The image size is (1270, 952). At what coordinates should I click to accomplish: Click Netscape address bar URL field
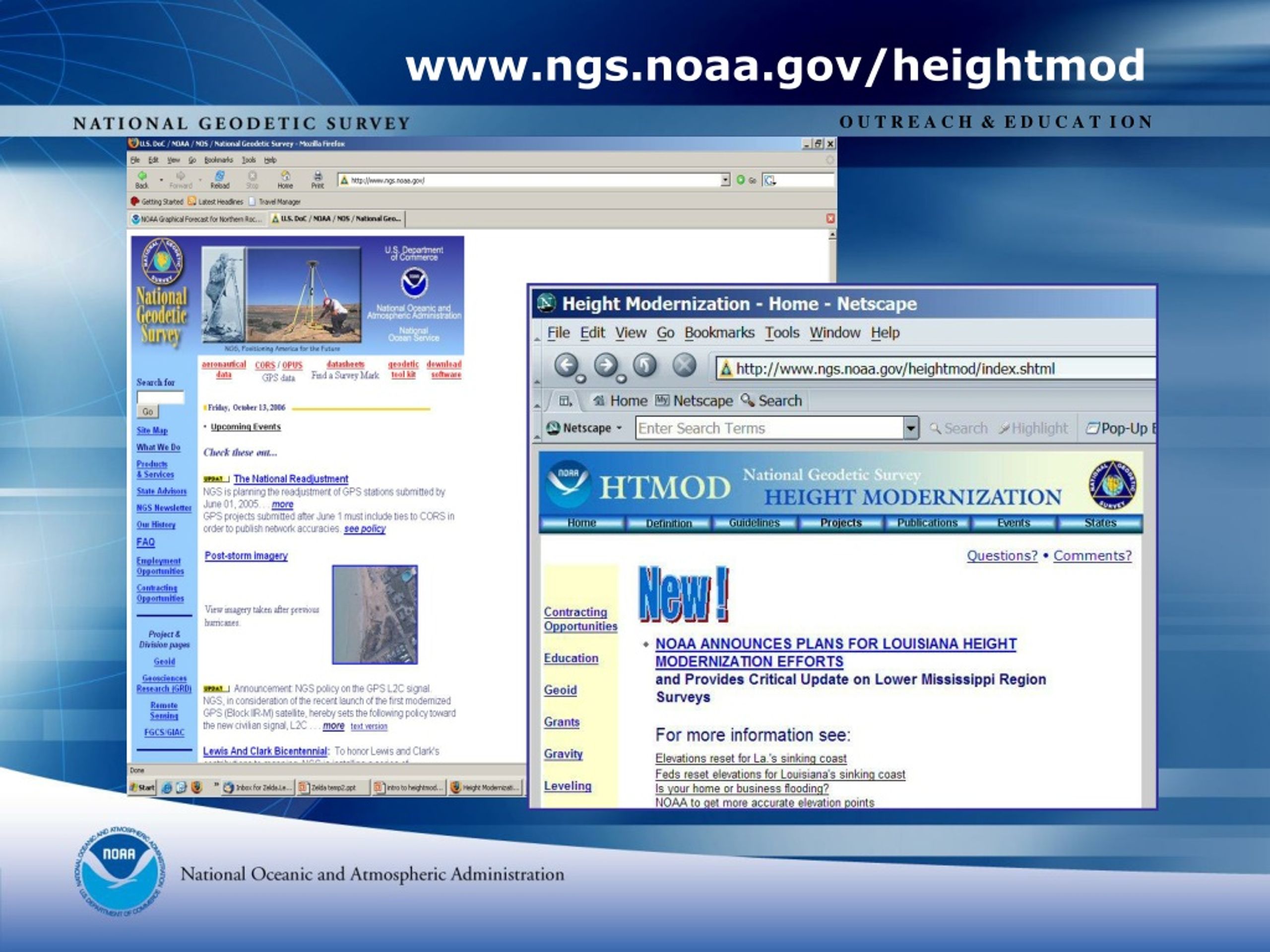click(x=936, y=368)
